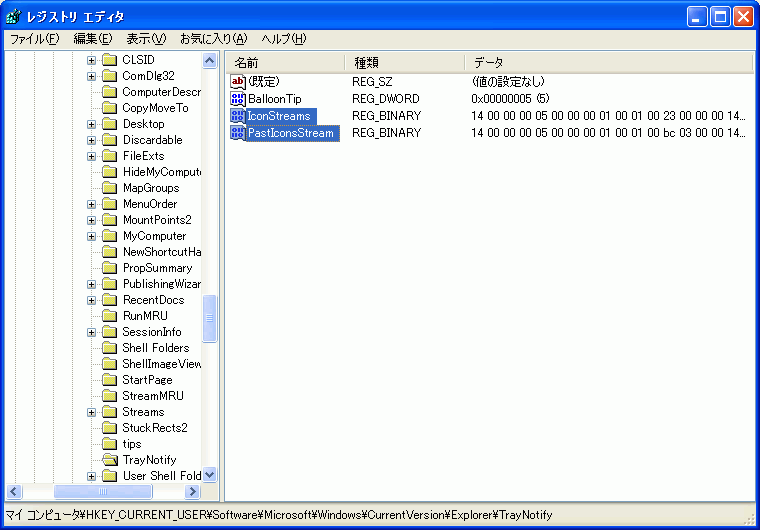Expand the Discardable key
This screenshot has height=530, width=760.
click(x=91, y=140)
